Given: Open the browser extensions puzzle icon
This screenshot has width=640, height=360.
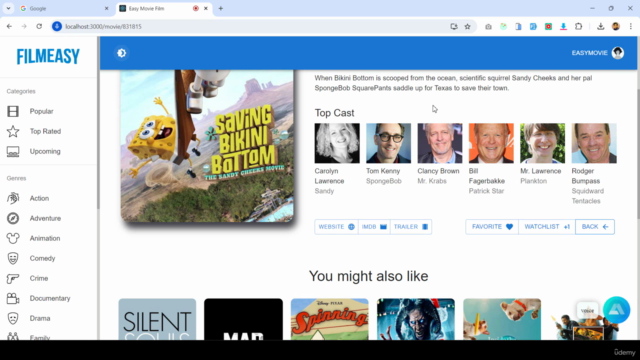Looking at the screenshot, I should pyautogui.click(x=578, y=27).
